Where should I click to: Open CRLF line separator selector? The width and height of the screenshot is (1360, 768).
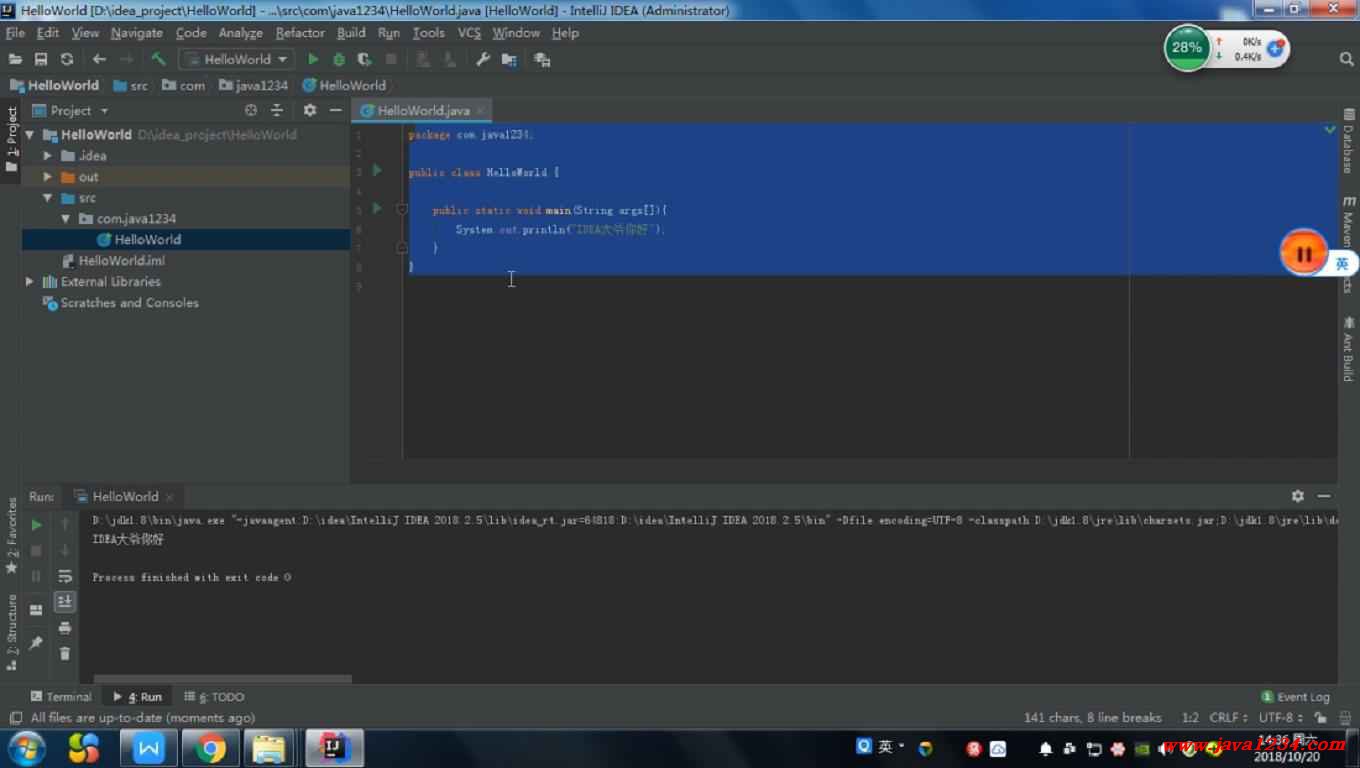(1228, 718)
